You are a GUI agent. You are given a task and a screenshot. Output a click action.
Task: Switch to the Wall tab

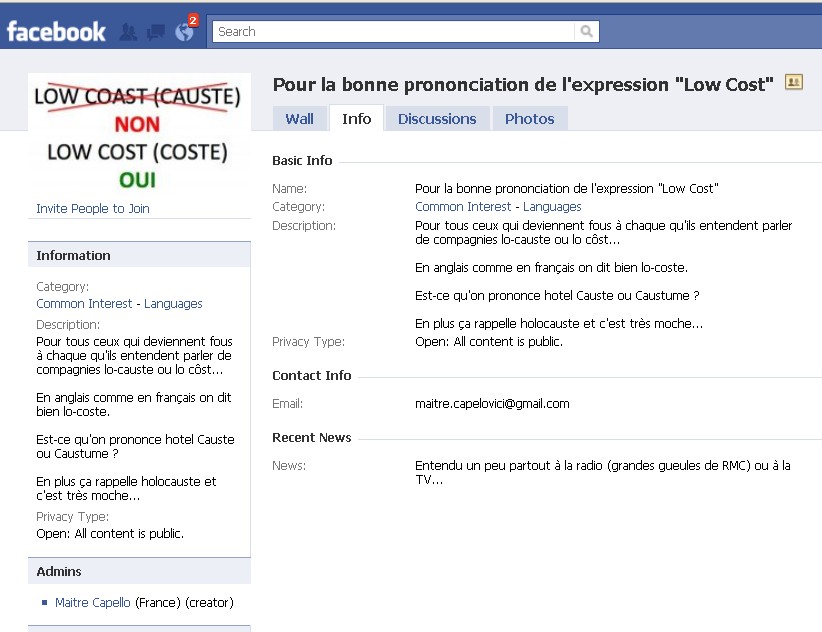pos(299,118)
